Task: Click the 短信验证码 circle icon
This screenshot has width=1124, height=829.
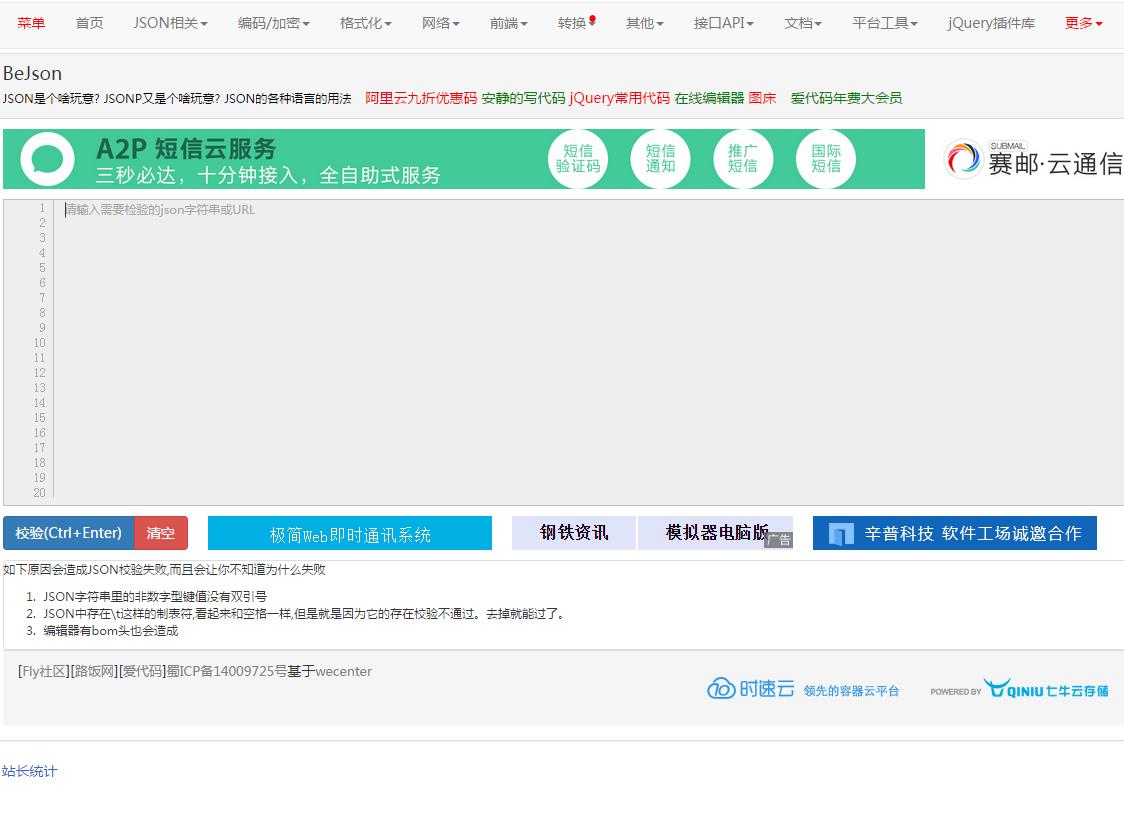Action: coord(578,159)
